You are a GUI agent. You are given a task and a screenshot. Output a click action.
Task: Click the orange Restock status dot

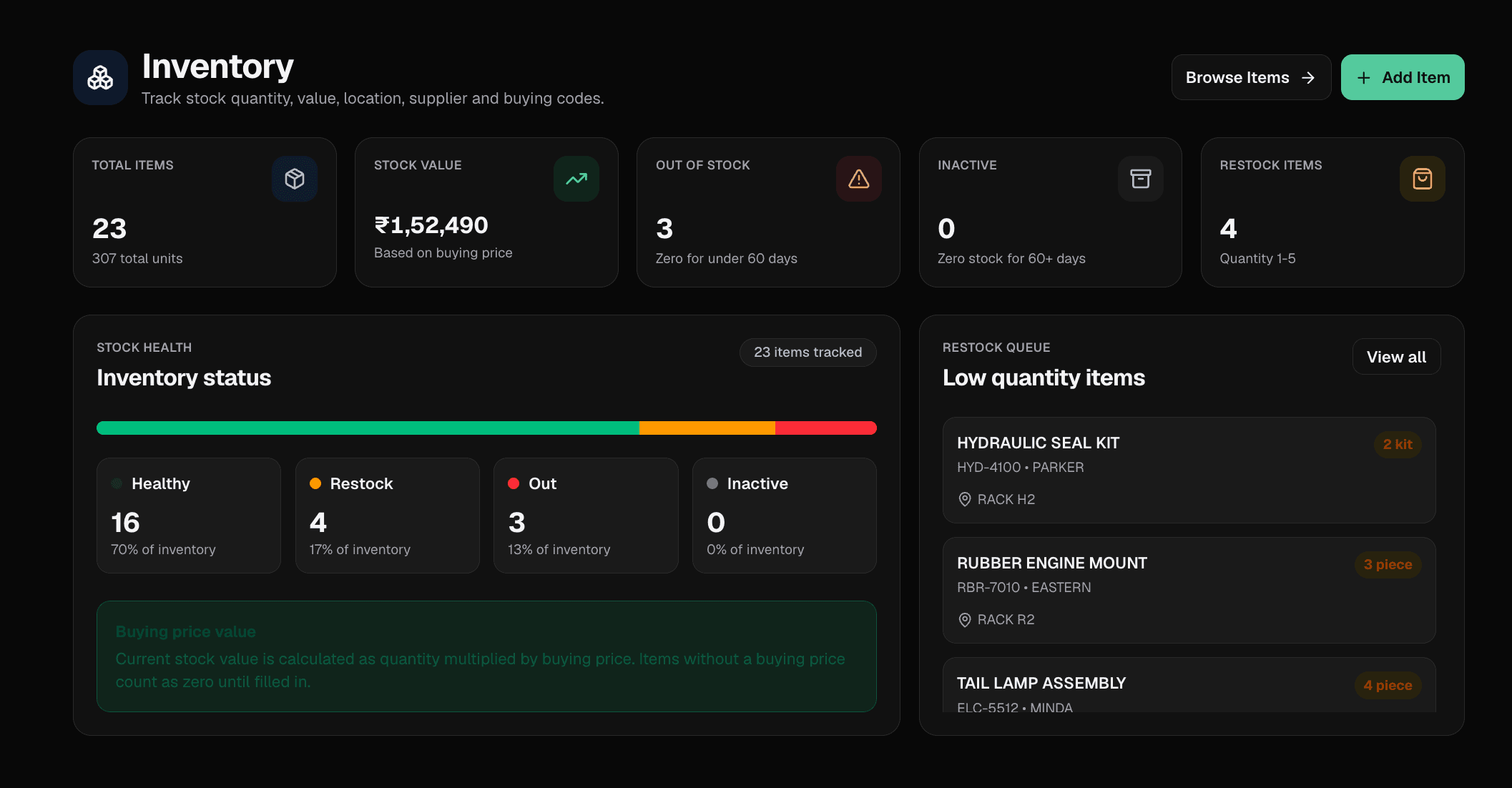coord(315,483)
